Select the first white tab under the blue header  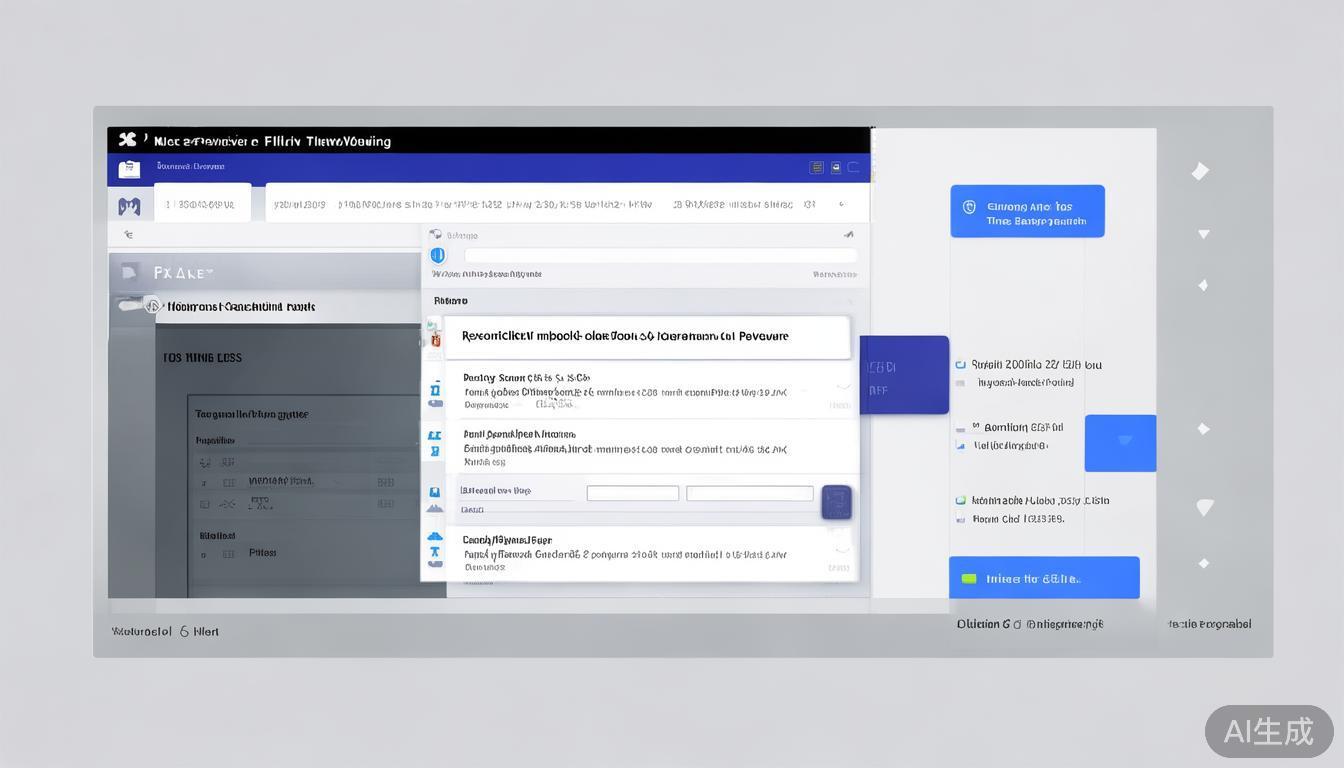pos(202,204)
